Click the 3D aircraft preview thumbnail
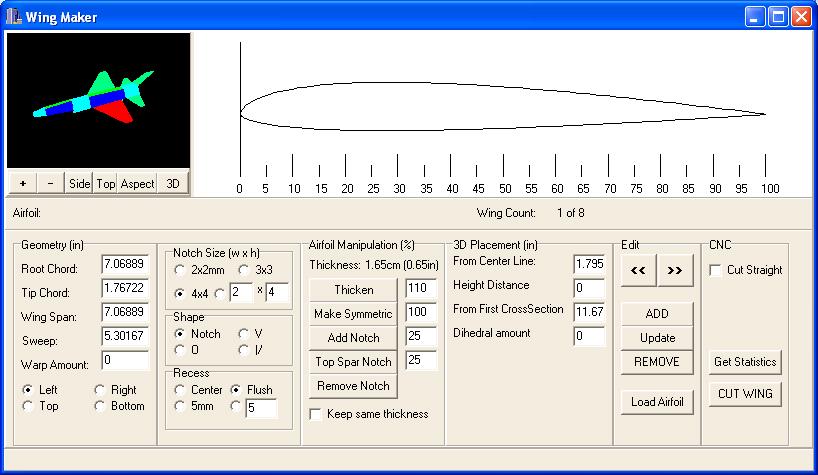Image resolution: width=818 pixels, height=475 pixels. pyautogui.click(x=99, y=101)
